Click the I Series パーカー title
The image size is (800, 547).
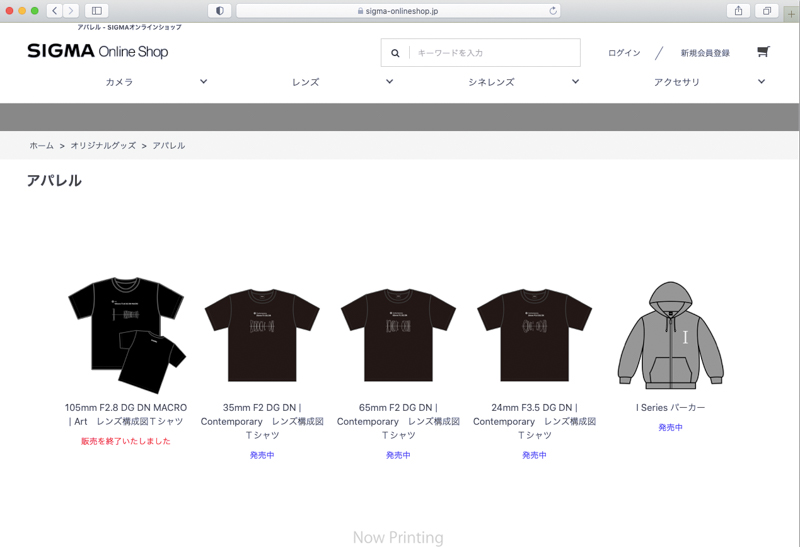pyautogui.click(x=670, y=408)
